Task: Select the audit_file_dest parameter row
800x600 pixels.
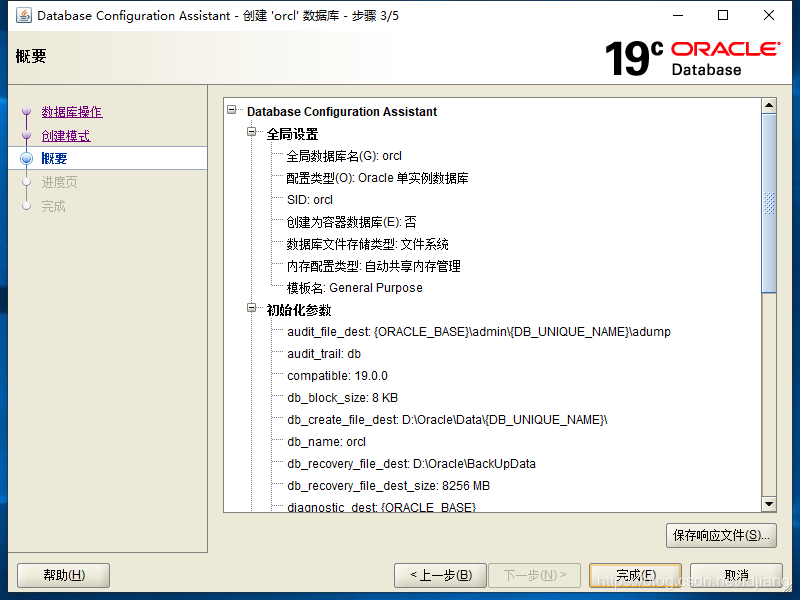Action: (x=479, y=332)
